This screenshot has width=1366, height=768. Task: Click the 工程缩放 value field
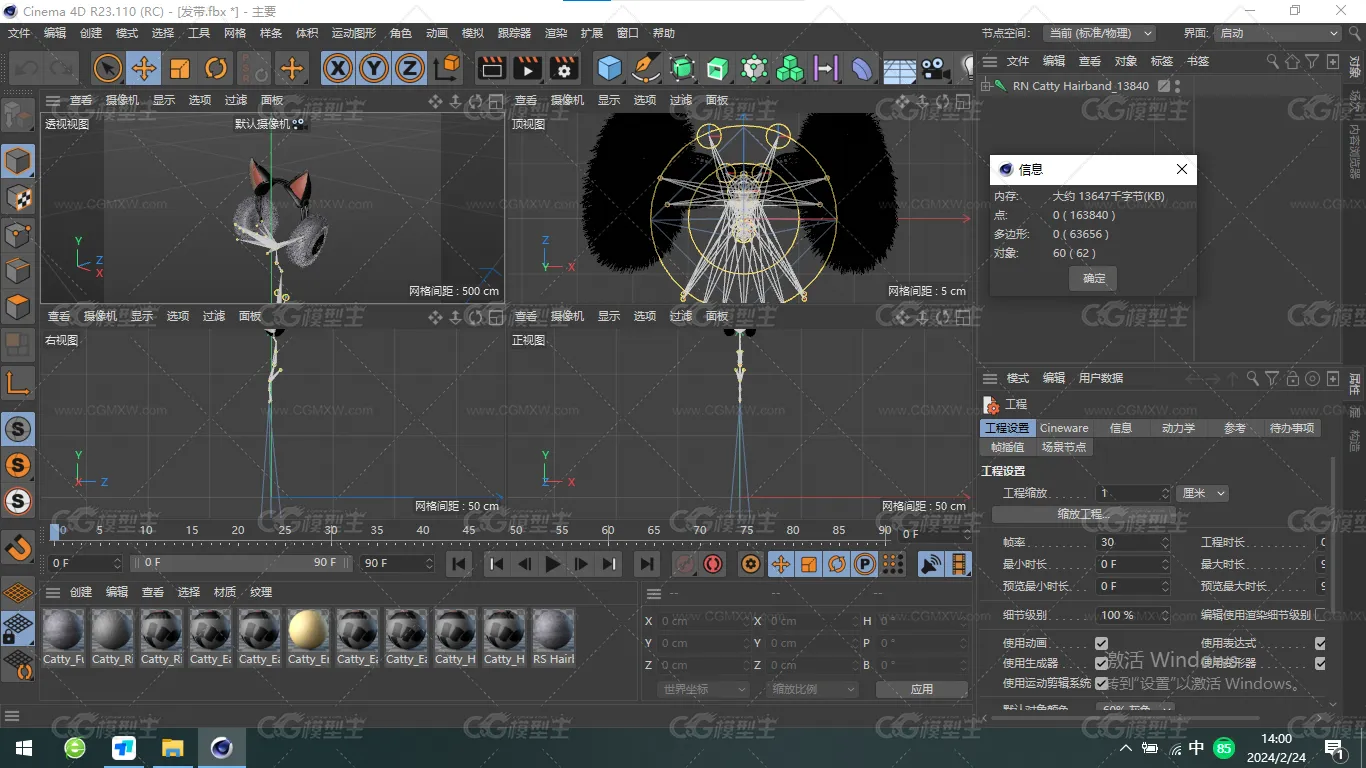[x=1133, y=493]
